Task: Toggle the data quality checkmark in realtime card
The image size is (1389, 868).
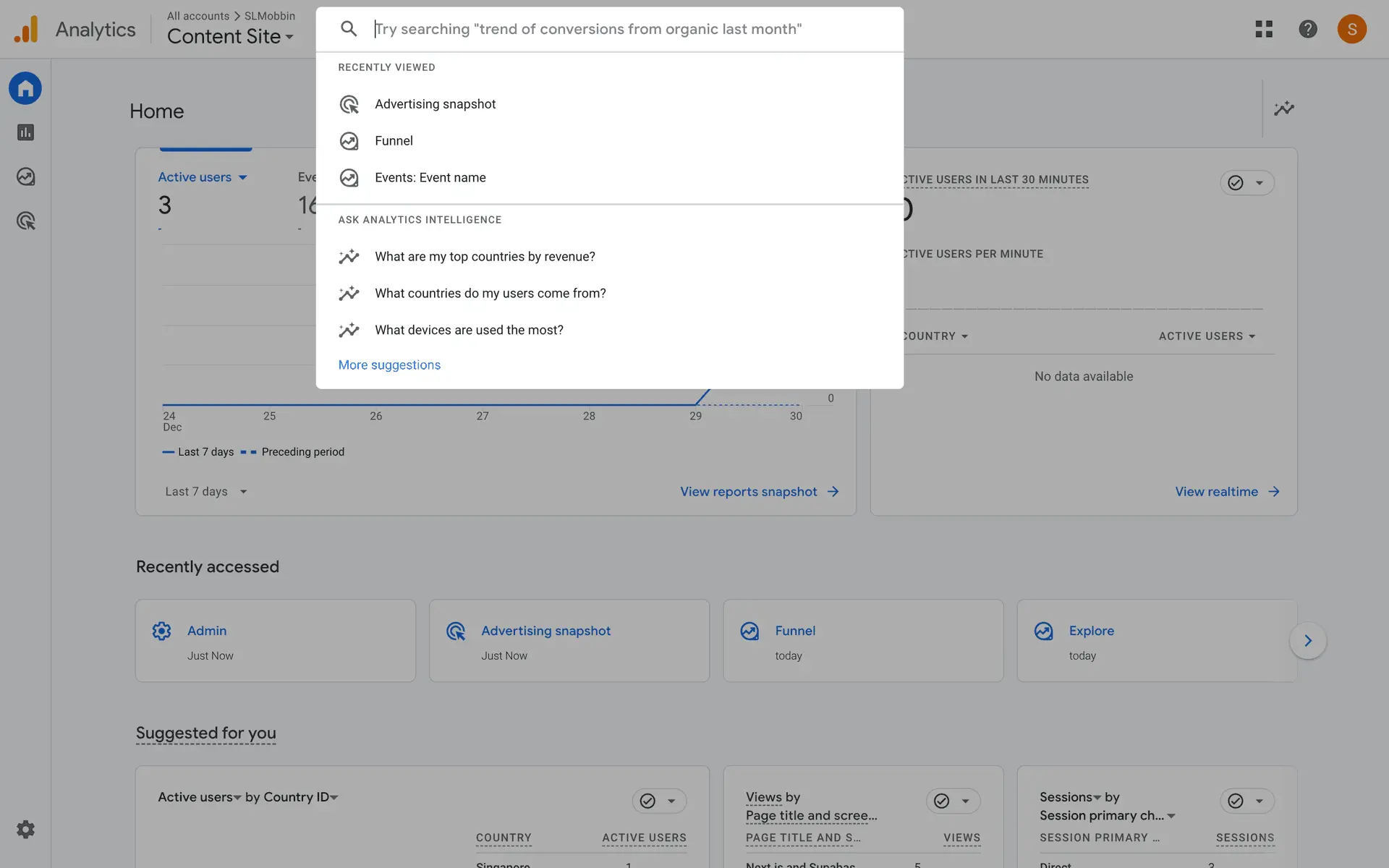Action: pos(1236,183)
